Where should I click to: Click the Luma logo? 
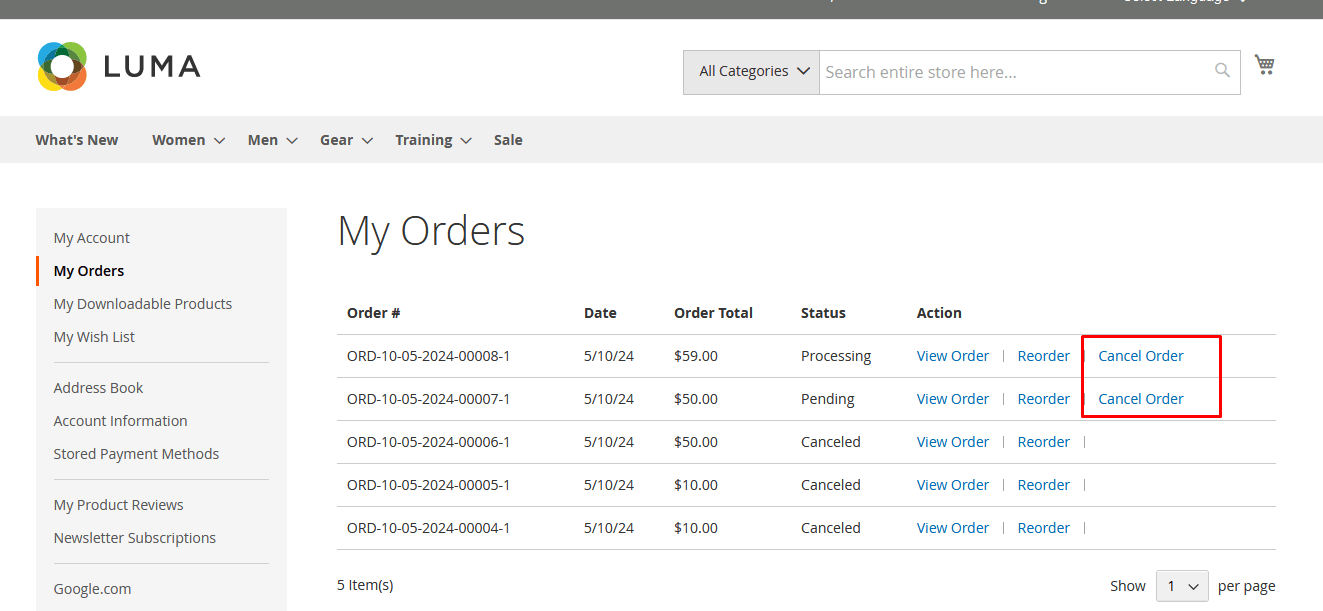pyautogui.click(x=119, y=67)
